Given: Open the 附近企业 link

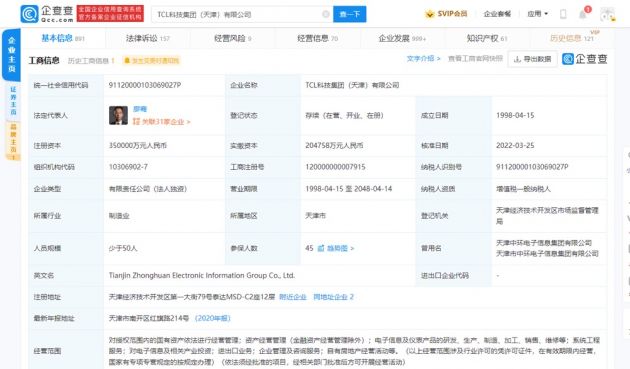Looking at the screenshot, I should pyautogui.click(x=293, y=297).
